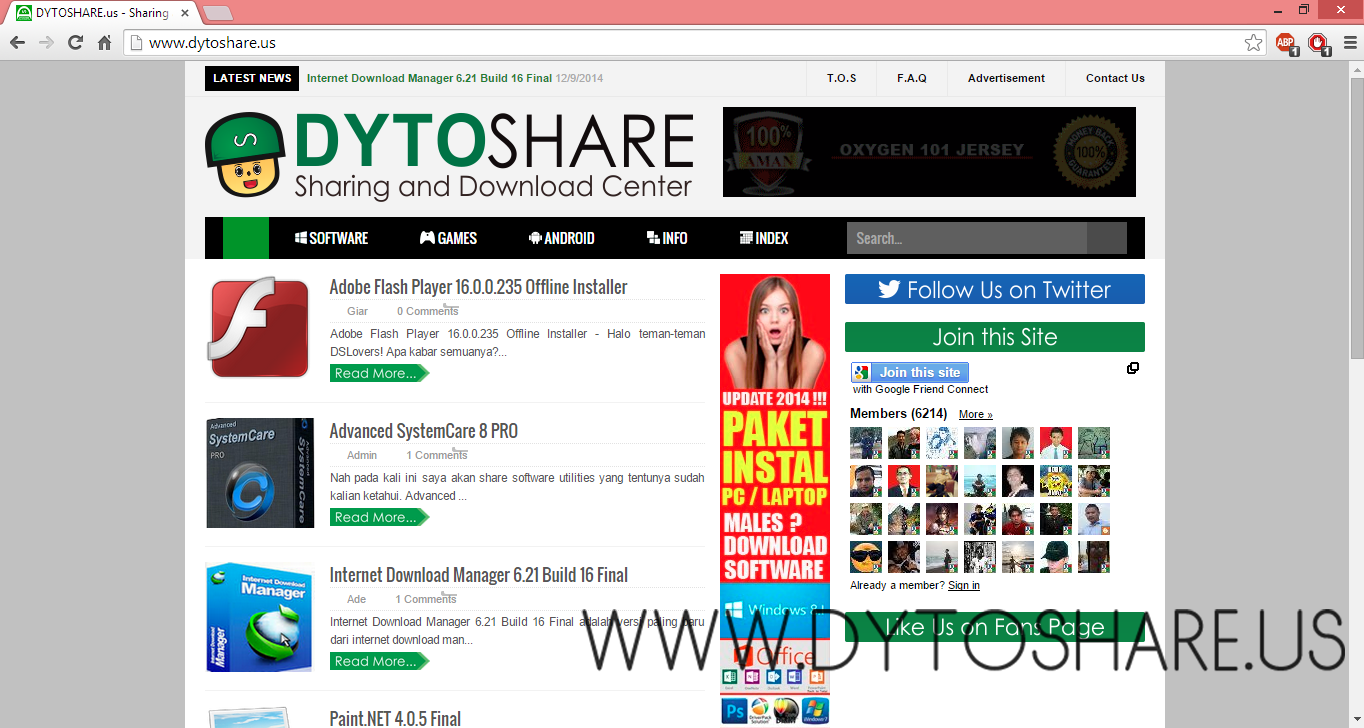Open the INDEX navigation menu
Viewport: 1364px width, 728px height.
click(x=764, y=238)
